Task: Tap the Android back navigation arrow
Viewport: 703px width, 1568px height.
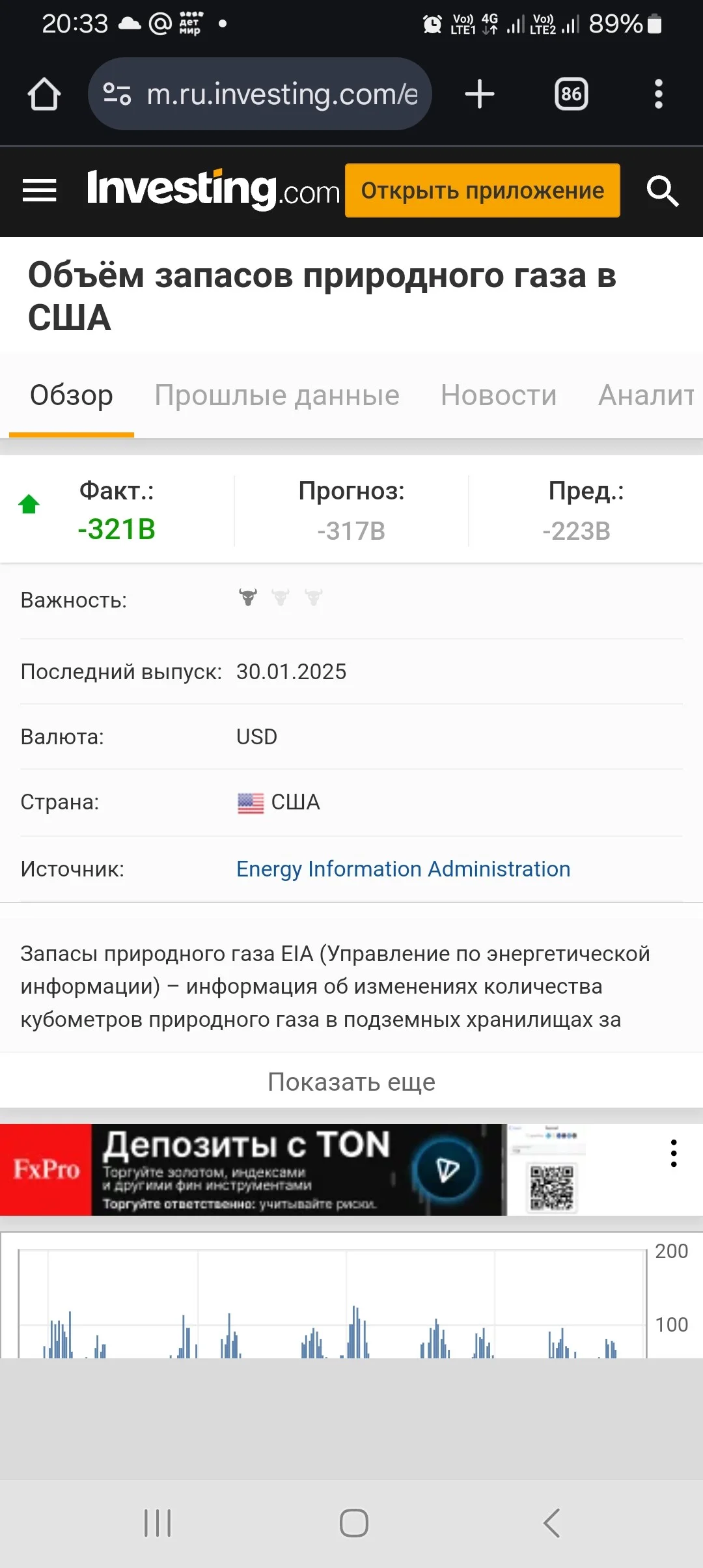Action: pyautogui.click(x=551, y=1523)
